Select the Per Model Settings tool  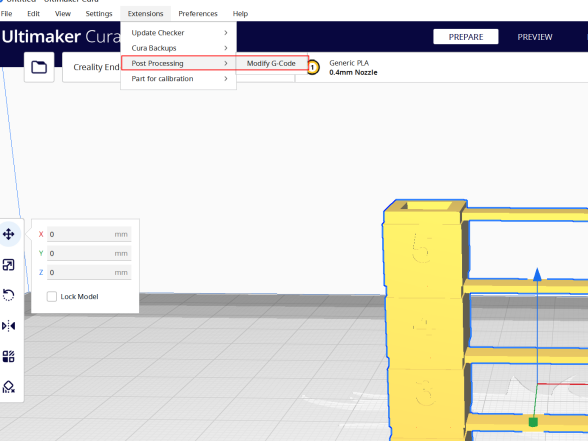pos(9,356)
